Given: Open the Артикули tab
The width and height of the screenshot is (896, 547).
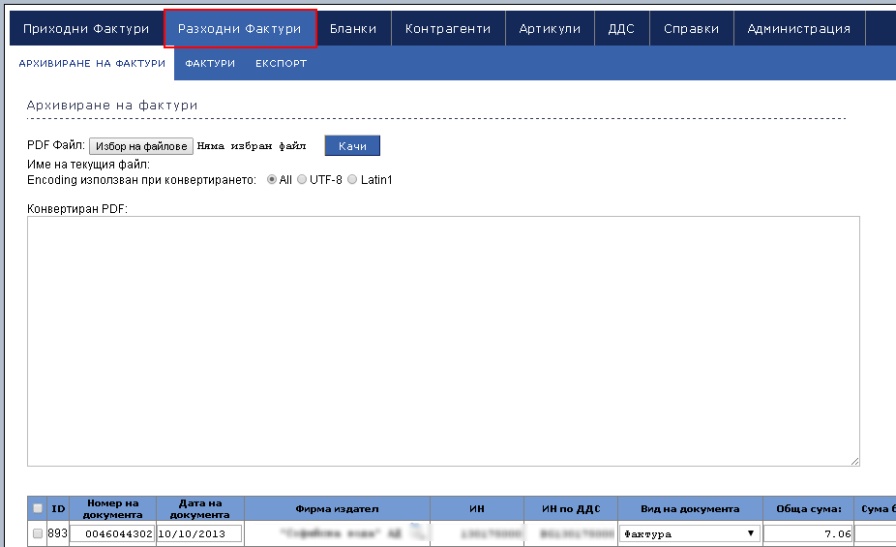Looking at the screenshot, I should pos(550,29).
